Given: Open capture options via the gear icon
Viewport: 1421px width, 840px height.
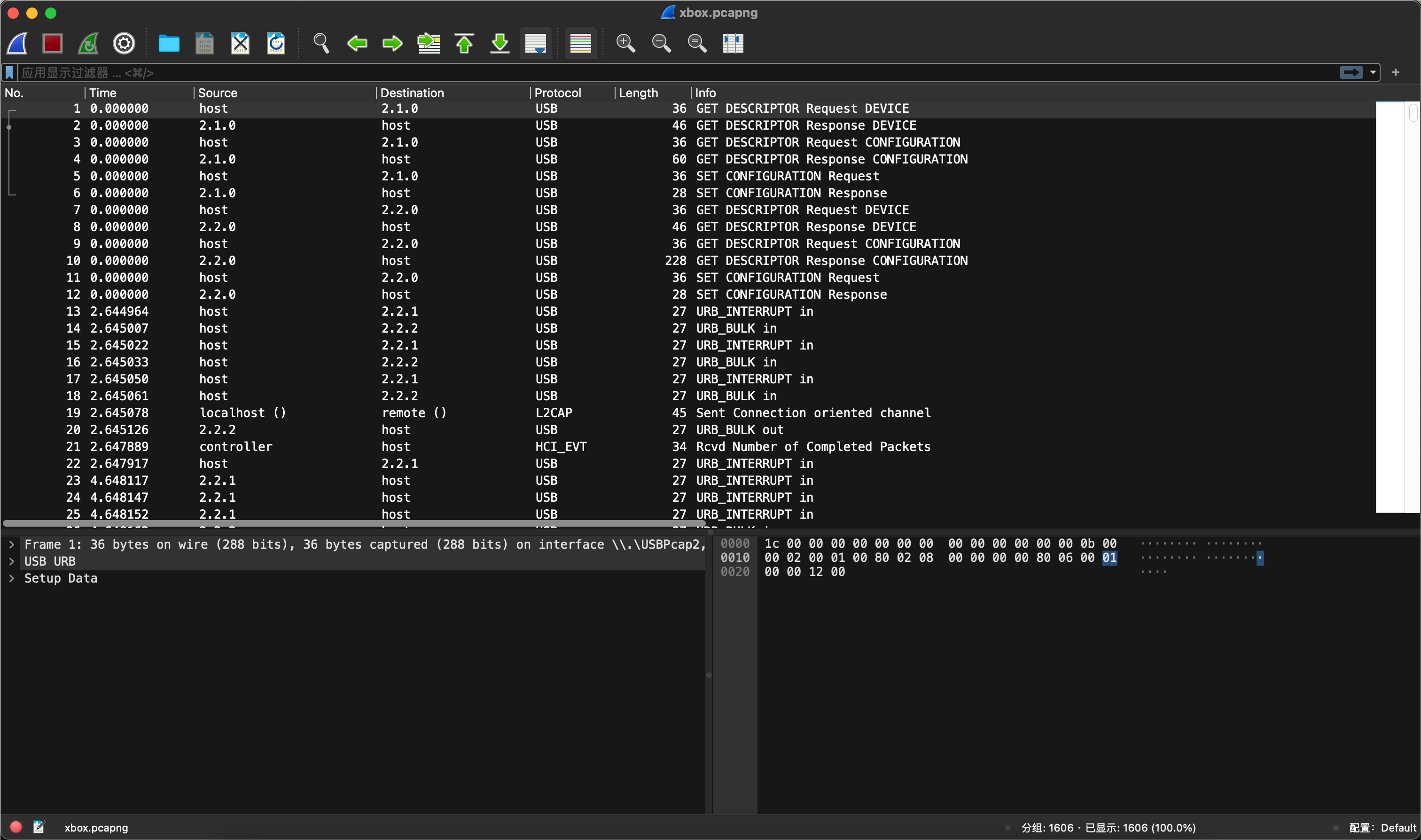Looking at the screenshot, I should [124, 43].
